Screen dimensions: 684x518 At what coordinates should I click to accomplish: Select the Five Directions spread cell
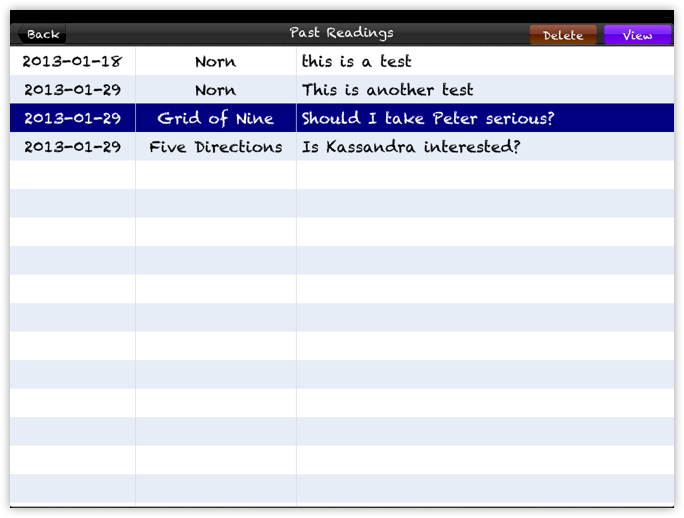pos(215,147)
